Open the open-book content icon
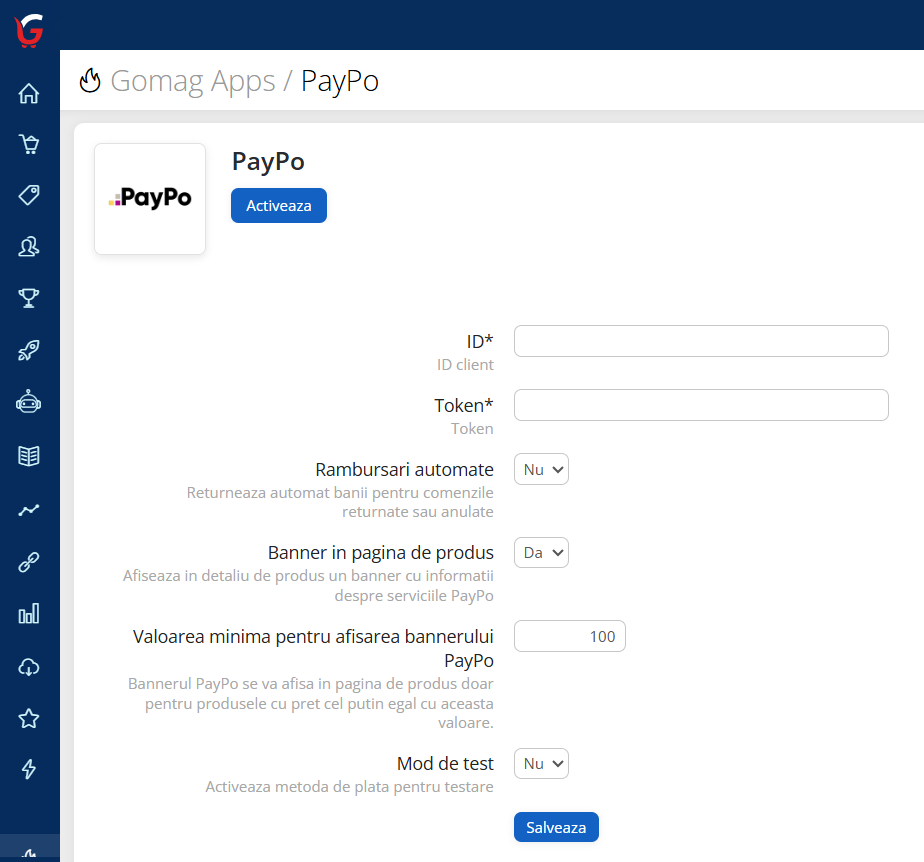The image size is (924, 862). pos(29,455)
